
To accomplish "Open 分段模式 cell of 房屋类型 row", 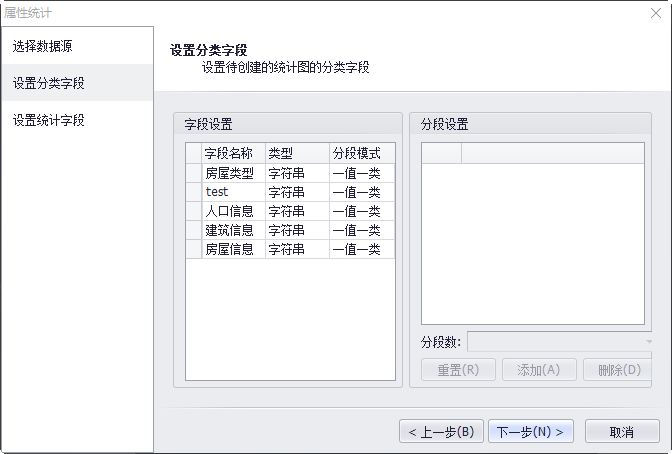I will coord(361,173).
